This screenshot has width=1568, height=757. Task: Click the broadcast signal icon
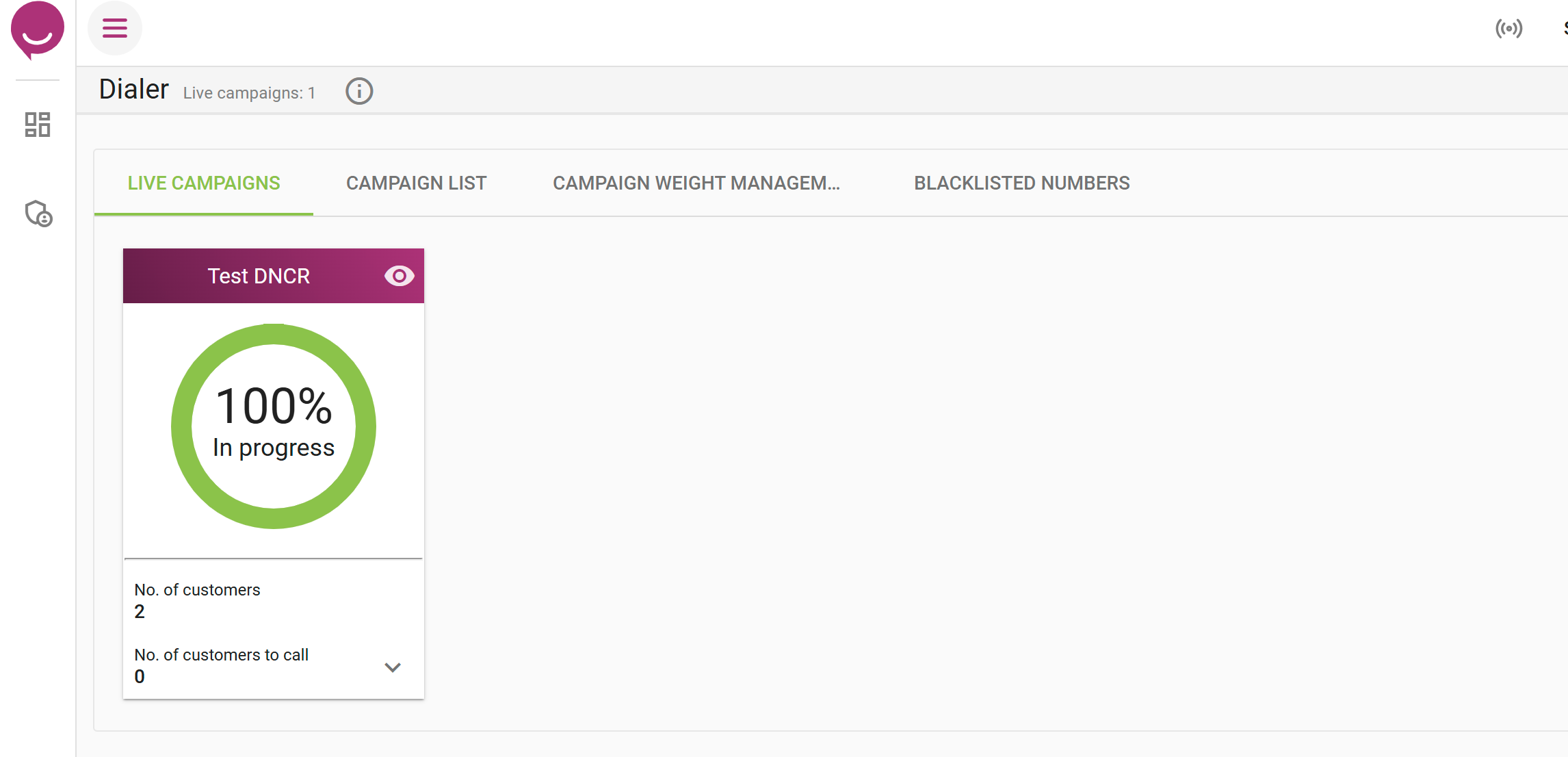1508,29
